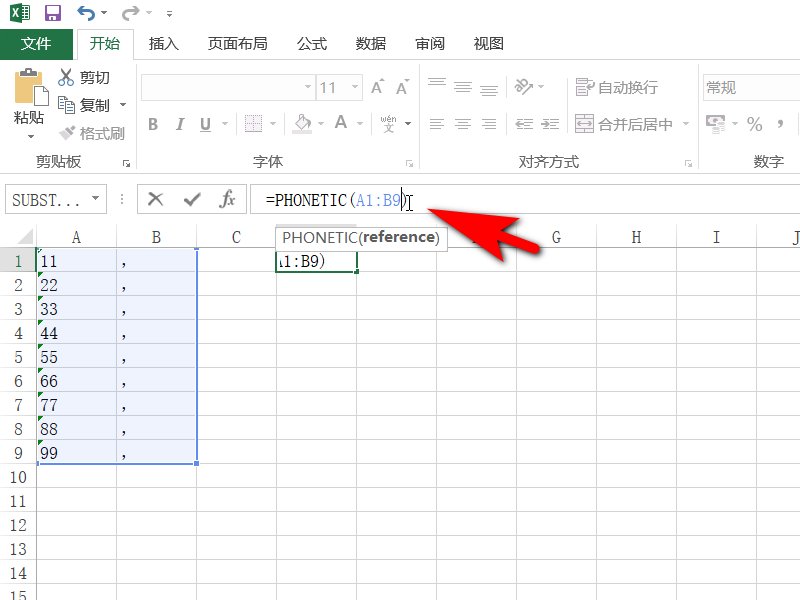
Task: Open the Name Box dropdown
Action: [96, 199]
